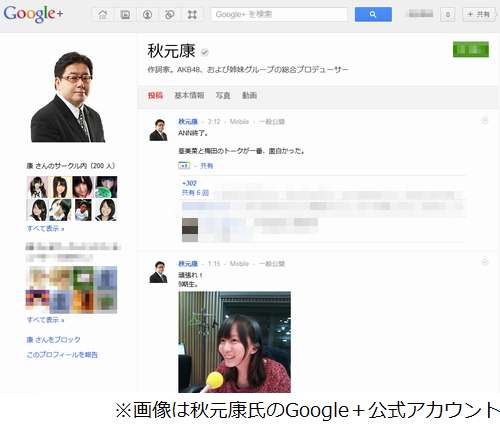Click the +302 count on first post

(189, 183)
